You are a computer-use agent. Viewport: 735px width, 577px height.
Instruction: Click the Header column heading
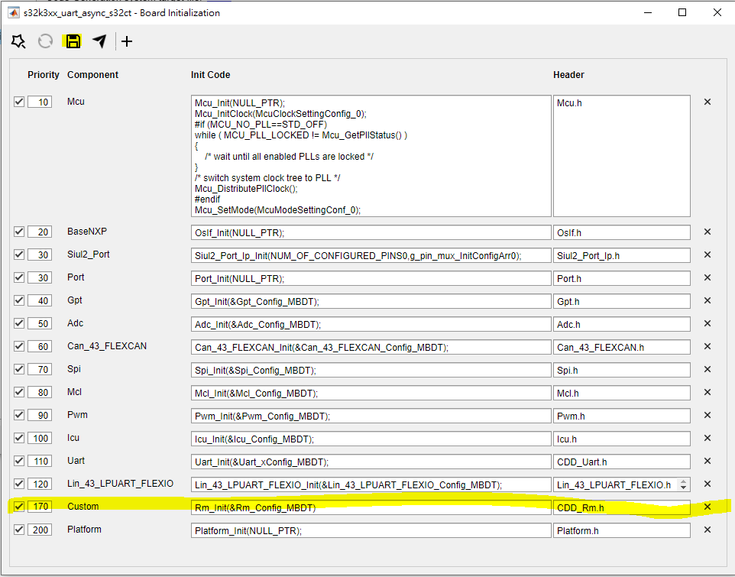click(569, 75)
